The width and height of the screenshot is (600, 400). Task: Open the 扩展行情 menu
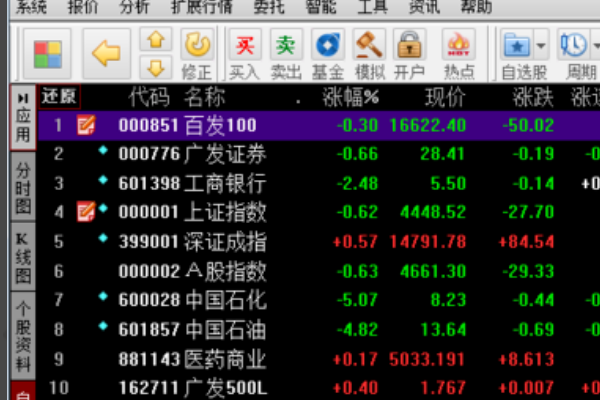(x=202, y=7)
